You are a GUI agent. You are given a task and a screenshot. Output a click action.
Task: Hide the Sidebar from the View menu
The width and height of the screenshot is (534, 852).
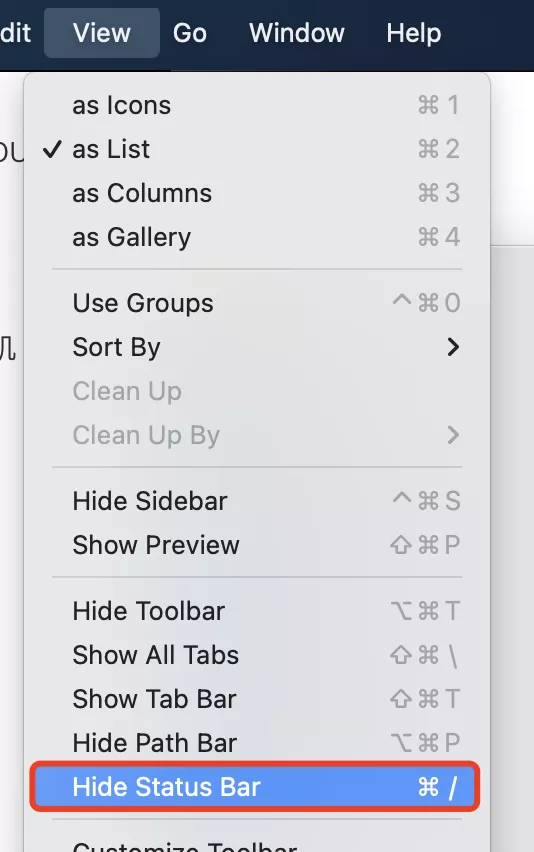257,500
